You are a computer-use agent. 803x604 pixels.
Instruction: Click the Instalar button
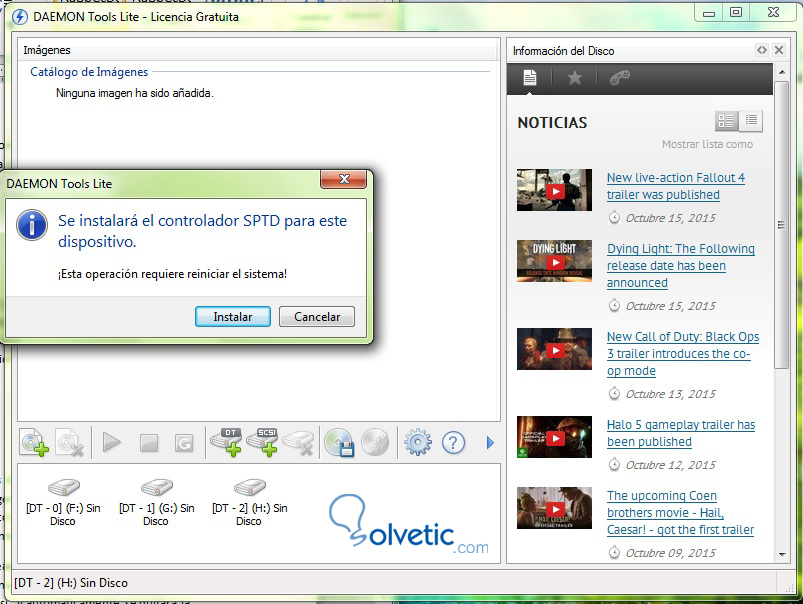[233, 317]
